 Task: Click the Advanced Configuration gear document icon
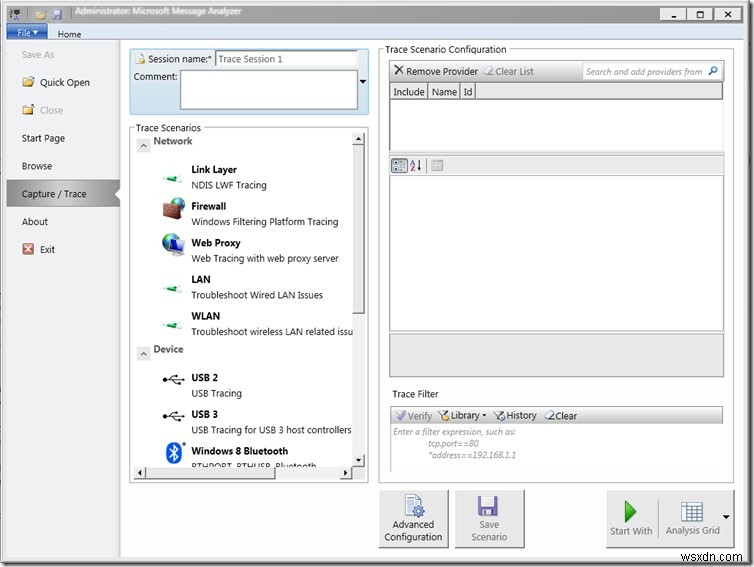[414, 505]
